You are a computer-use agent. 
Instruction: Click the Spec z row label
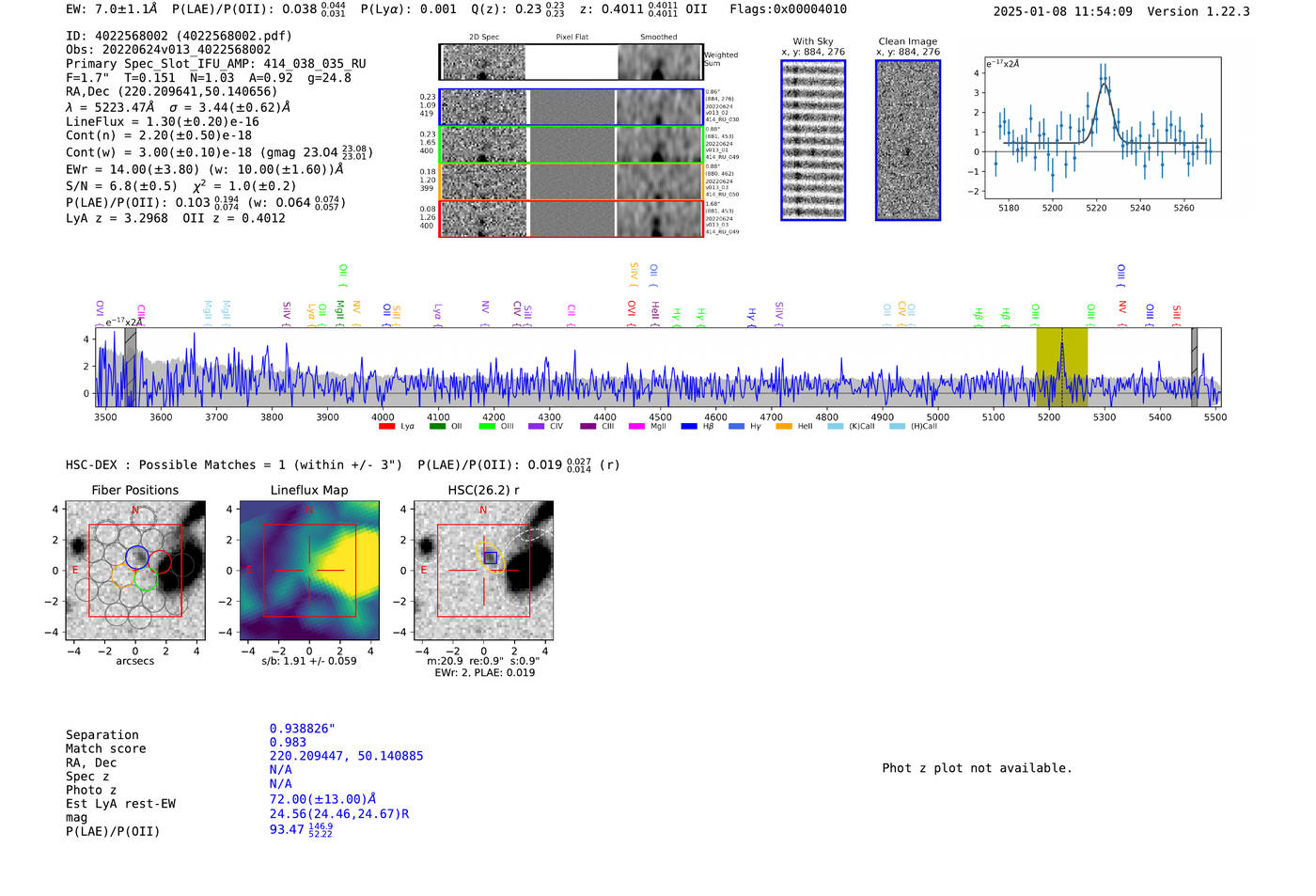click(87, 777)
